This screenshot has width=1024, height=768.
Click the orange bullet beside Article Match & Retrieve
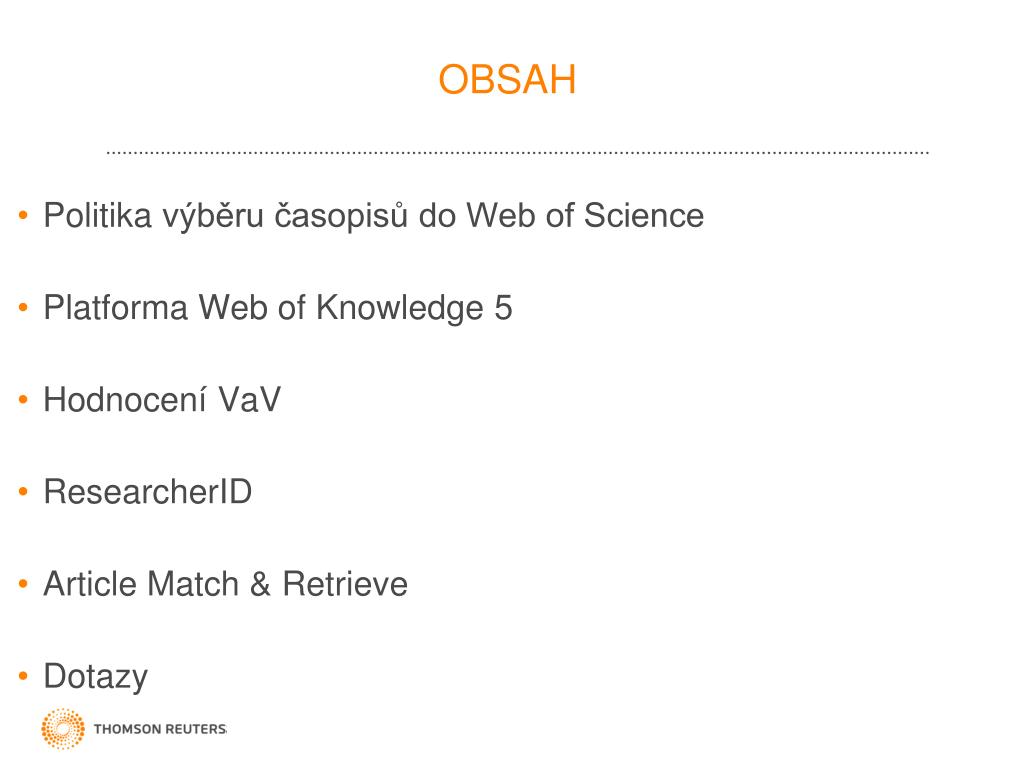click(24, 583)
